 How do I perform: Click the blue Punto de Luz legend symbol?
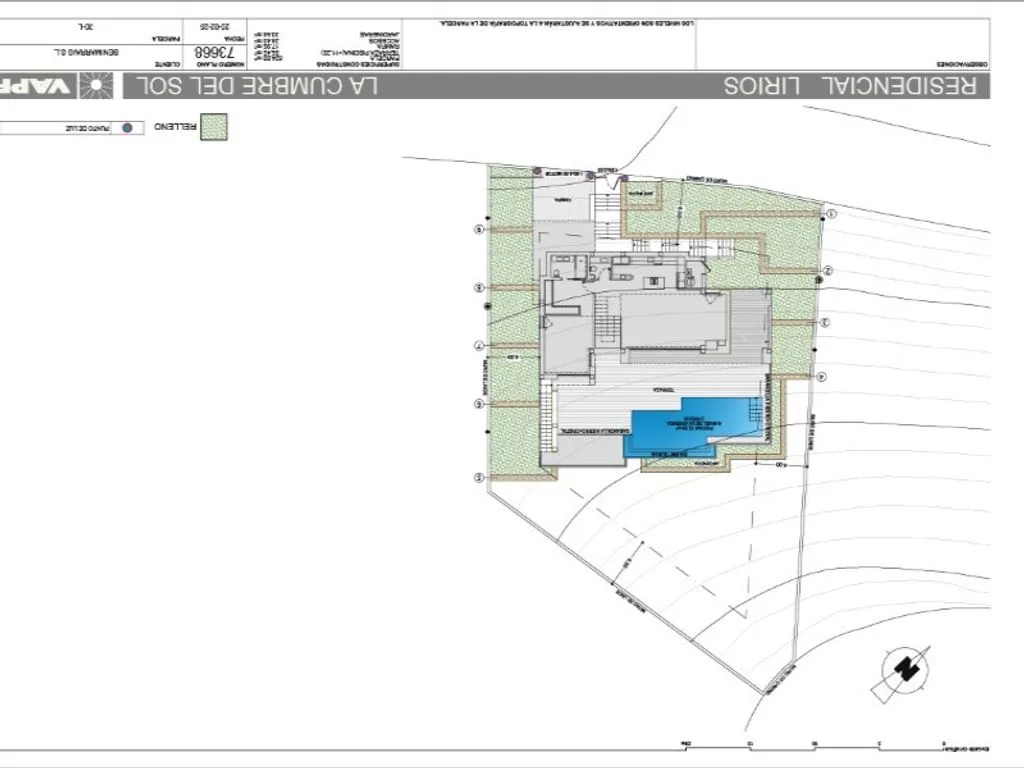(127, 127)
